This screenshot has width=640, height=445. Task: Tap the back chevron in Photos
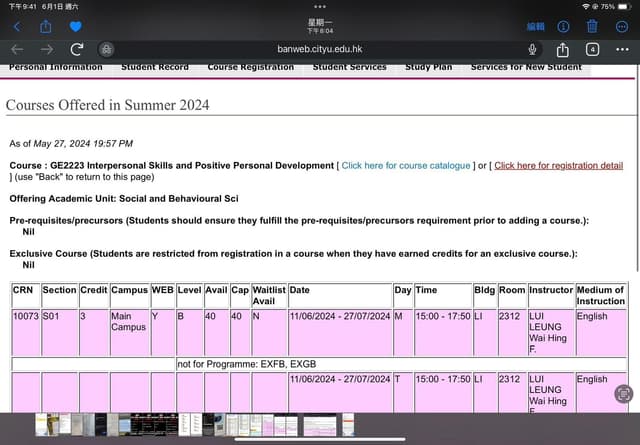tap(16, 26)
